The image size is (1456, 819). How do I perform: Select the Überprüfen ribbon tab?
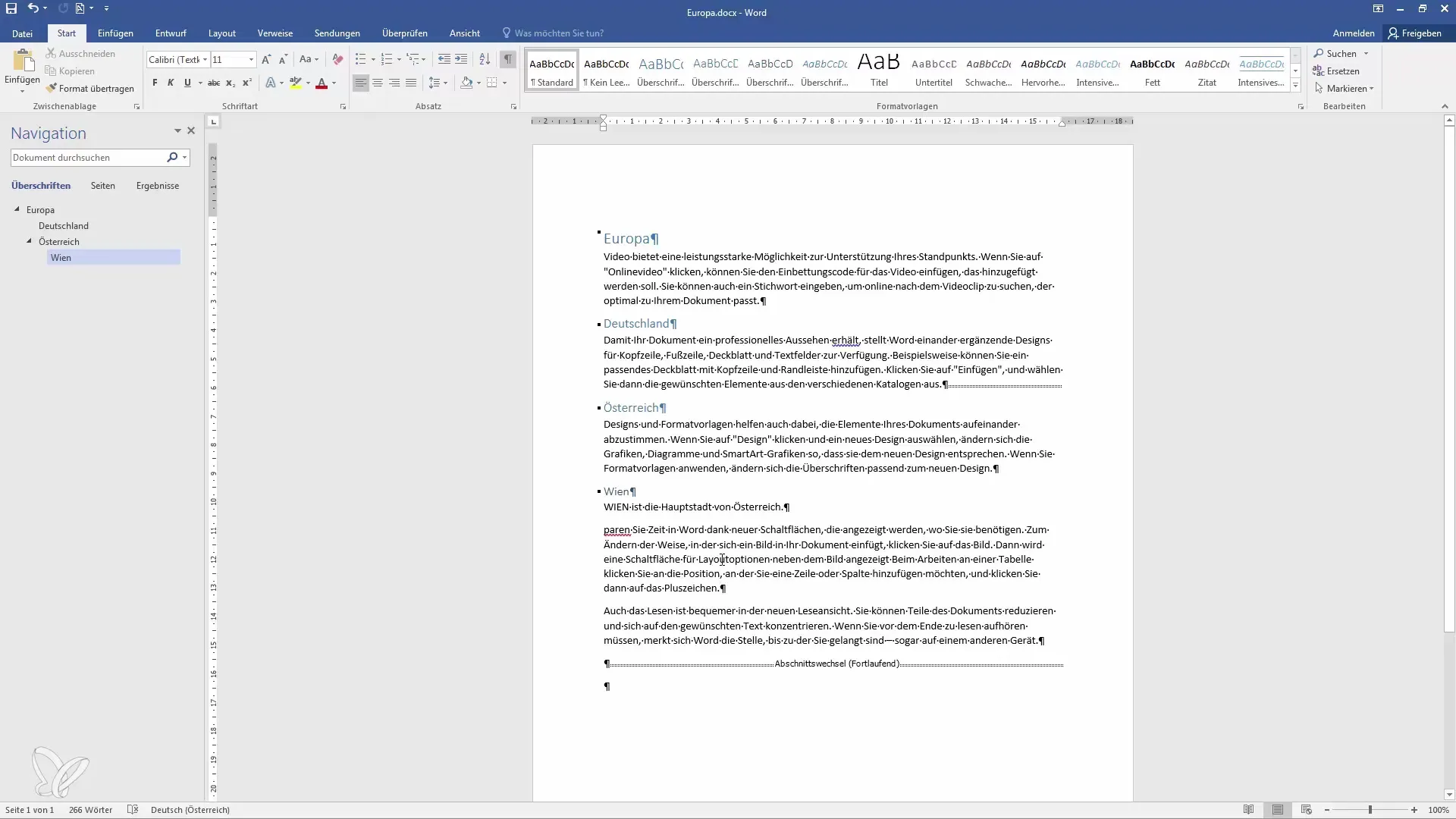click(x=404, y=33)
